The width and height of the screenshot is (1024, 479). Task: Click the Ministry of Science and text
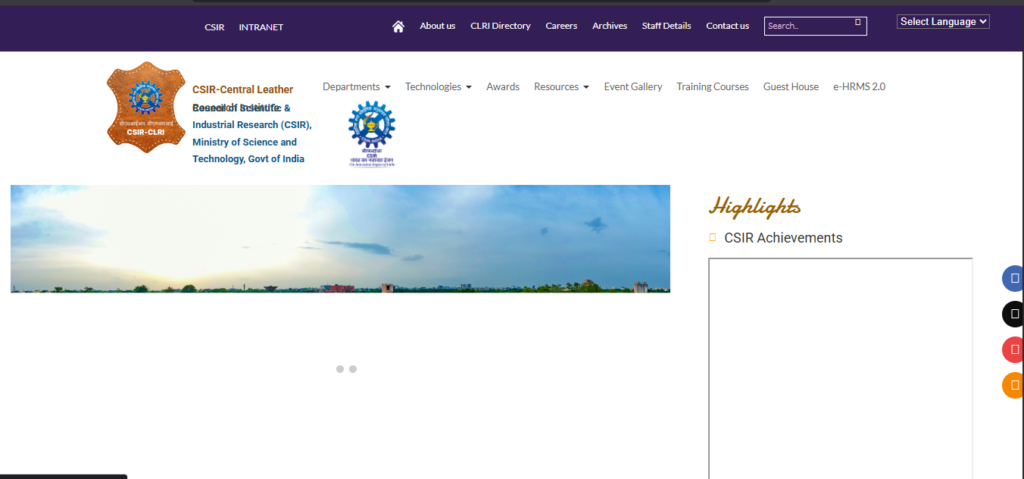point(244,142)
